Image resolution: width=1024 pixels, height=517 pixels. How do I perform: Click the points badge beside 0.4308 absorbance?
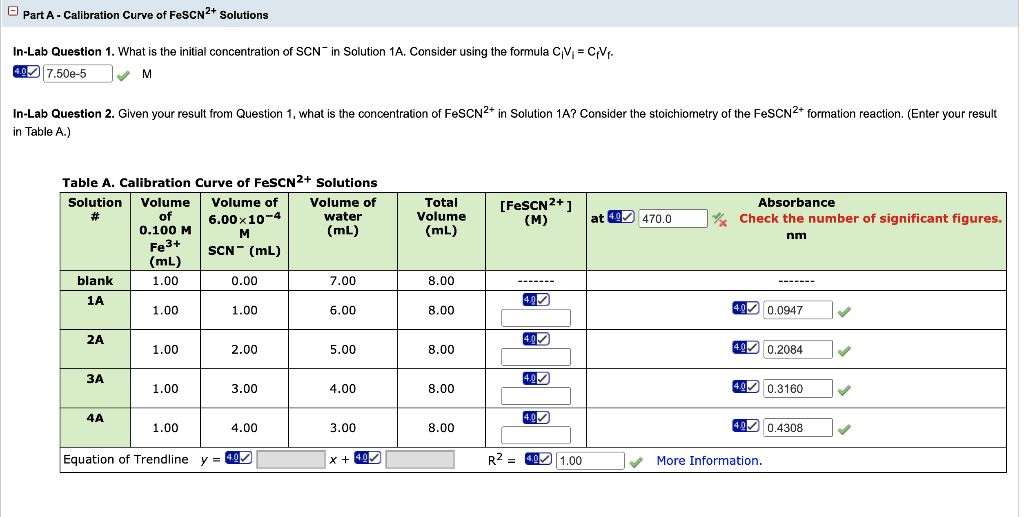click(746, 425)
